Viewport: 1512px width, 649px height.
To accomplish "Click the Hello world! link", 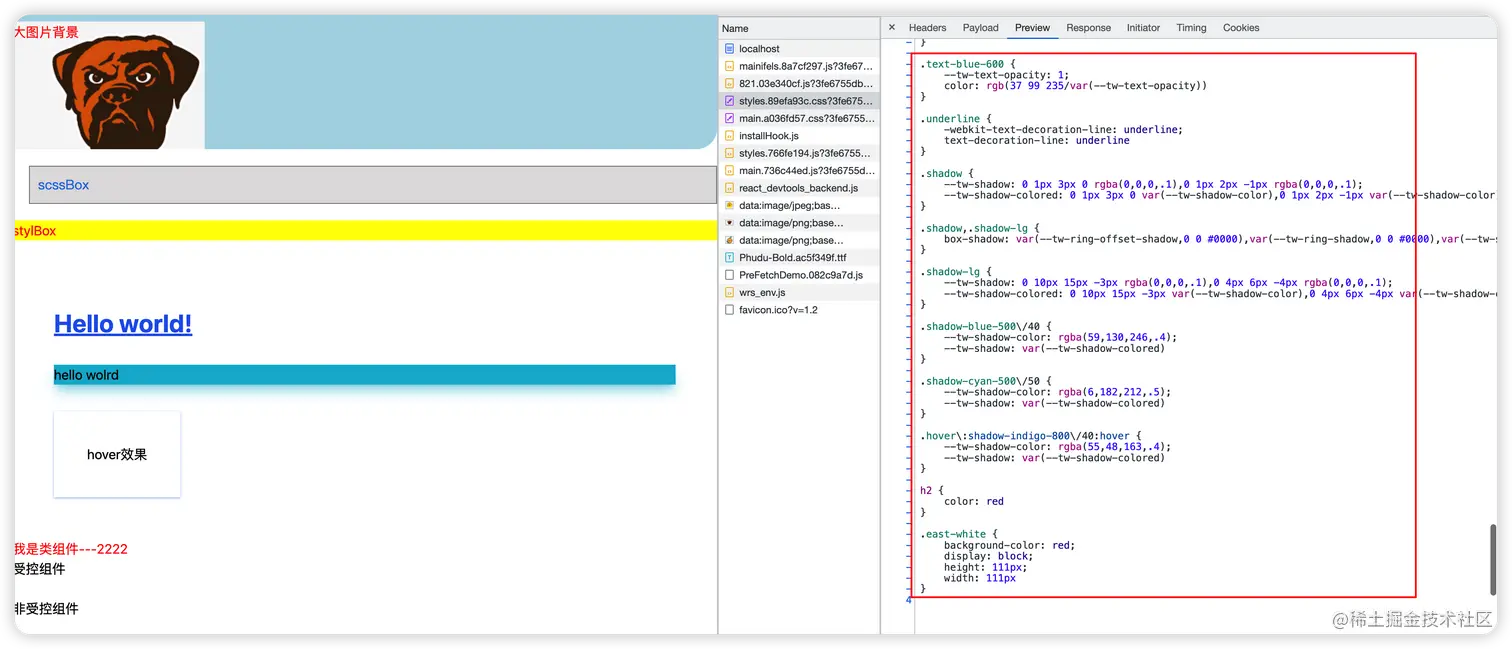I will pyautogui.click(x=123, y=324).
